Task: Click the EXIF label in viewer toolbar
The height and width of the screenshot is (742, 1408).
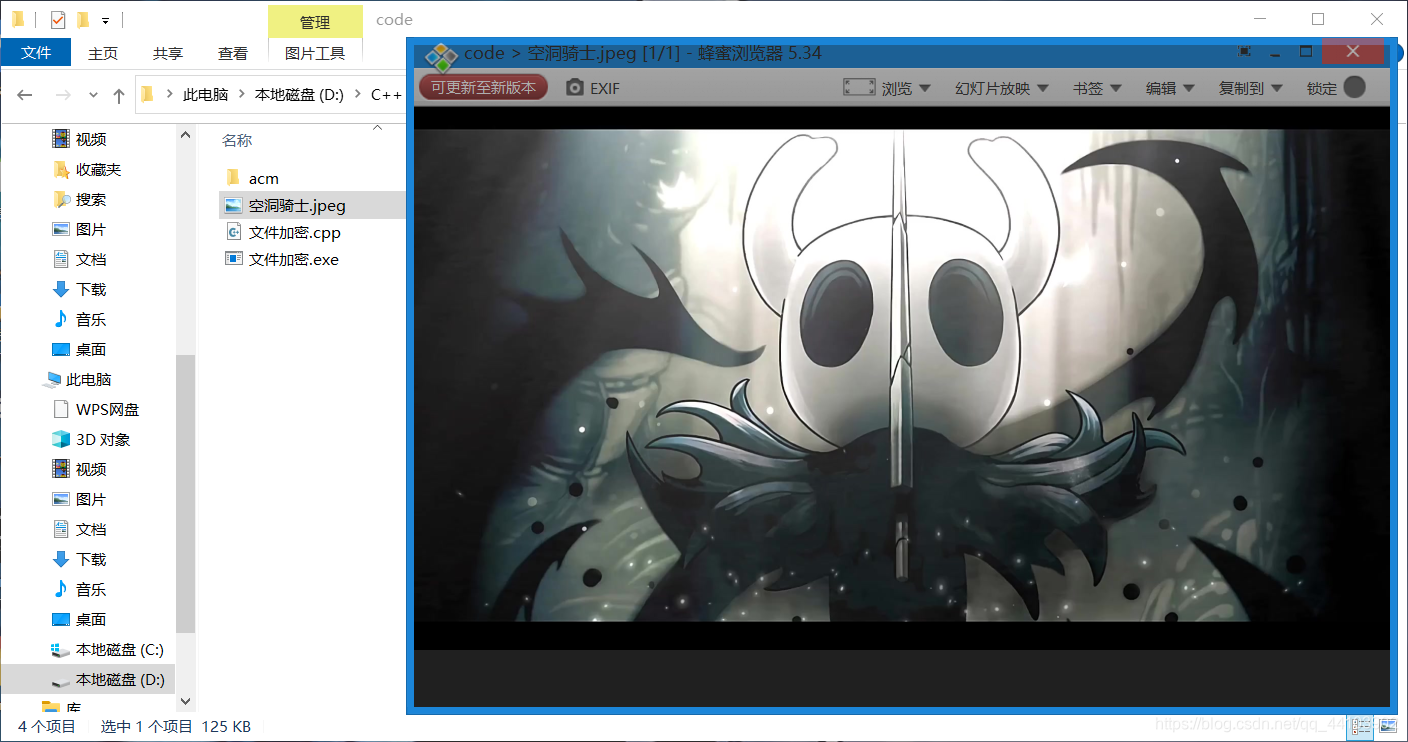Action: [x=605, y=88]
